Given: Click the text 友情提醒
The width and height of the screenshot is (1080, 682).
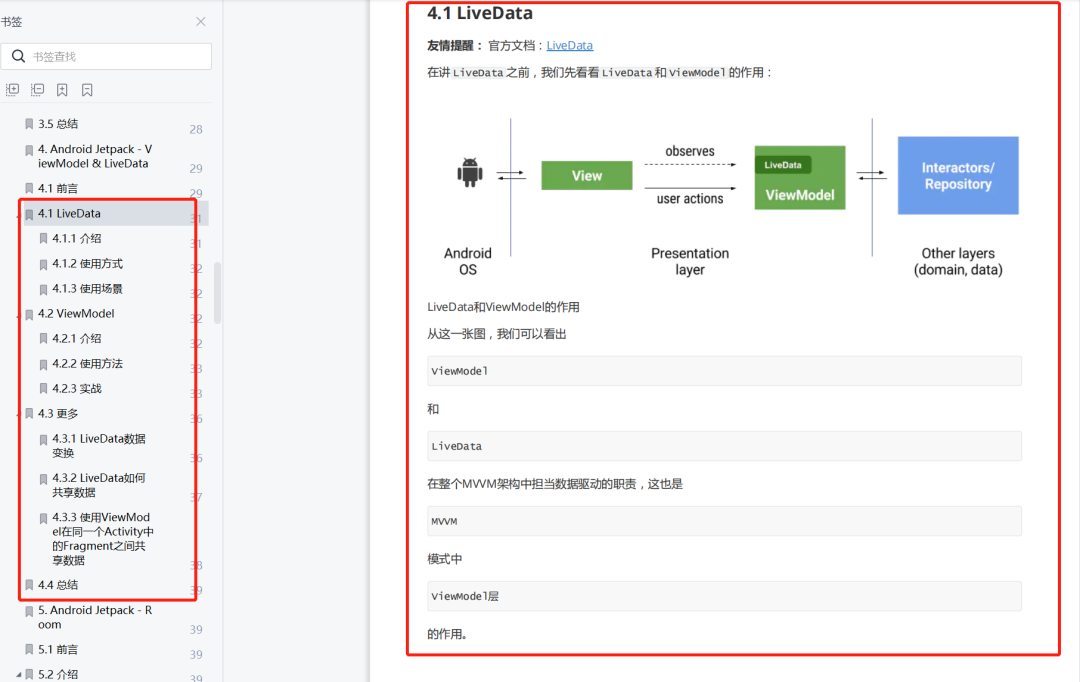Looking at the screenshot, I should (450, 45).
